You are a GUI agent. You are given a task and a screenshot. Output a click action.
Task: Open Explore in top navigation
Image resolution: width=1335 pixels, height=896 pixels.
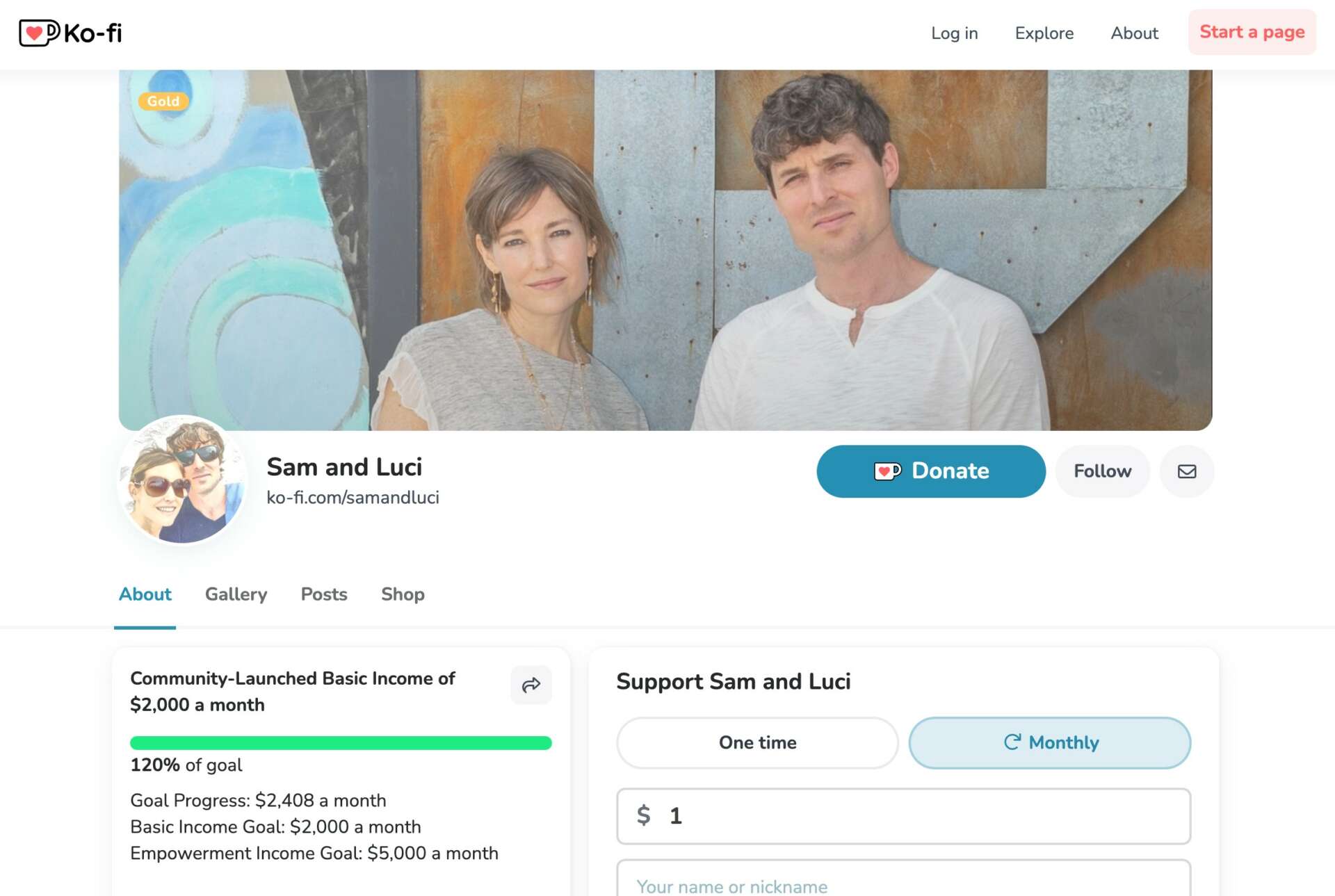click(1044, 33)
